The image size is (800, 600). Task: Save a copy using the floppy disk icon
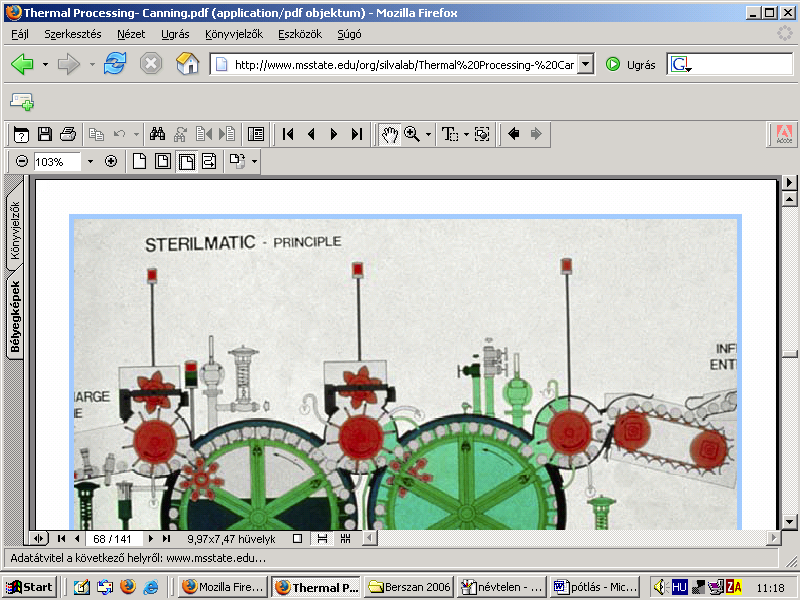tap(45, 134)
